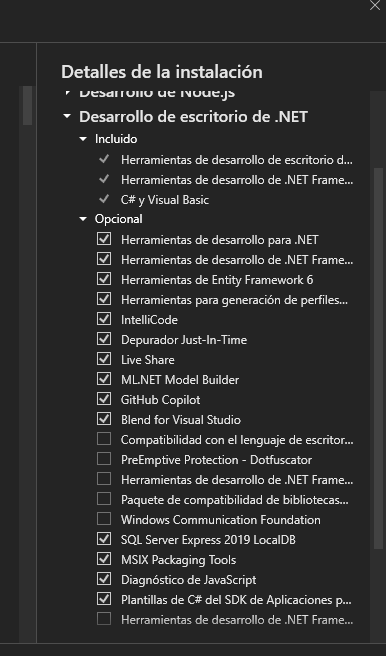Toggle ML.NET Model Builder checkbox

[x=104, y=379]
